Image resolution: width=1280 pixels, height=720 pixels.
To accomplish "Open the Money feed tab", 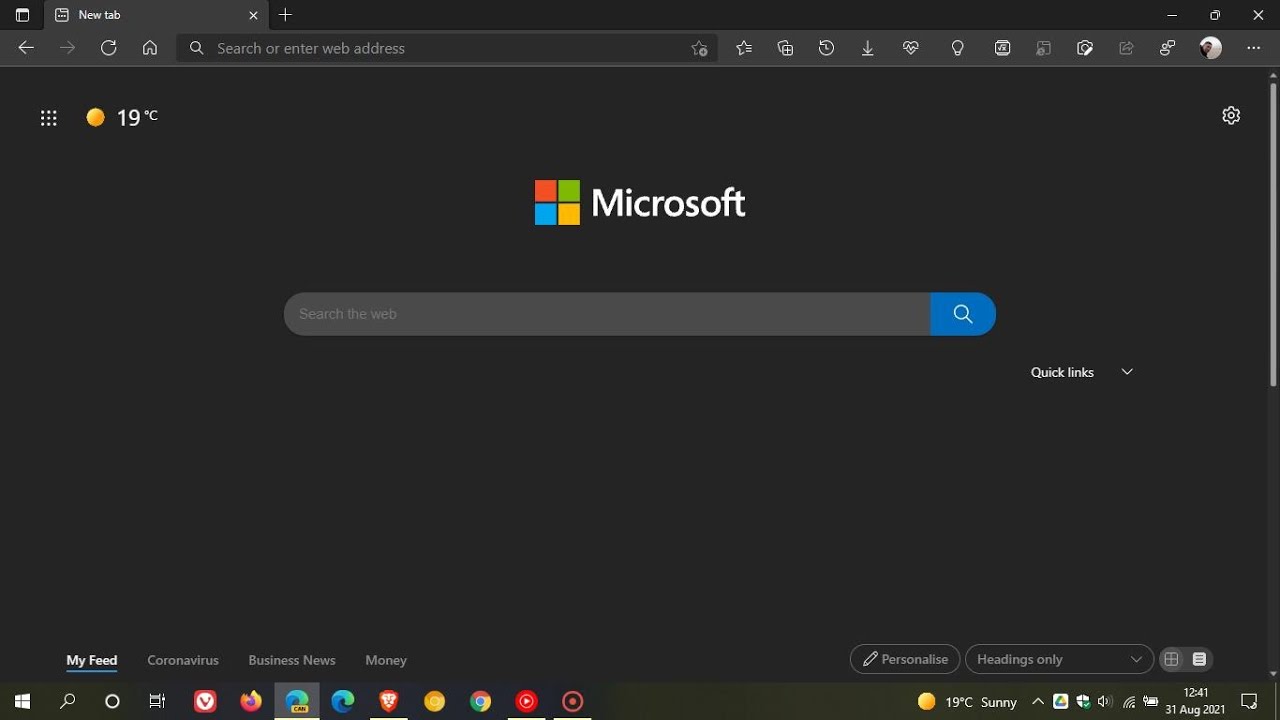I will (386, 660).
